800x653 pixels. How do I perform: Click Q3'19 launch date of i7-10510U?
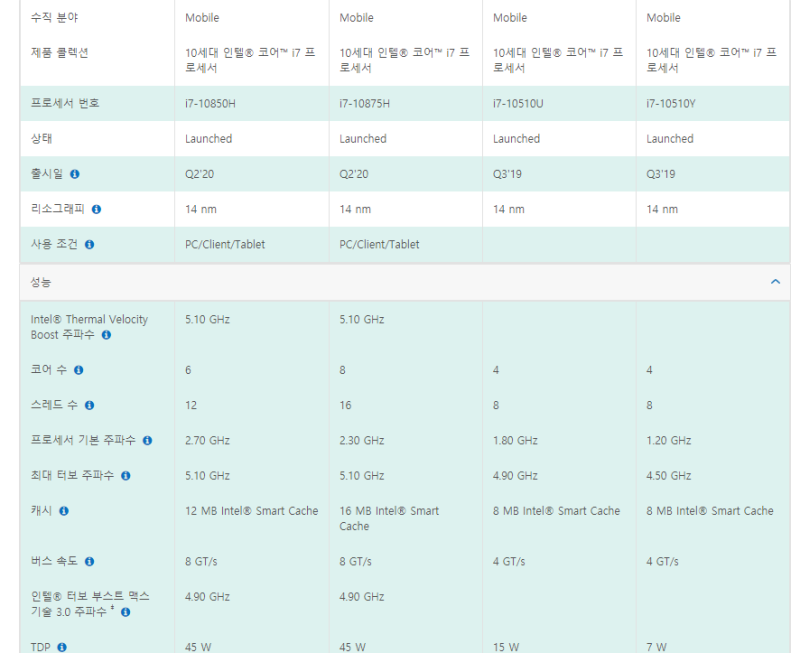point(507,174)
